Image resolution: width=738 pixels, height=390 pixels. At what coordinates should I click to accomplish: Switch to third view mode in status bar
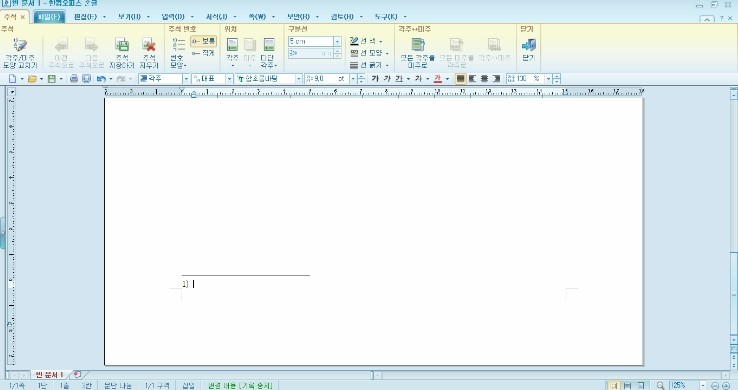tap(641, 385)
